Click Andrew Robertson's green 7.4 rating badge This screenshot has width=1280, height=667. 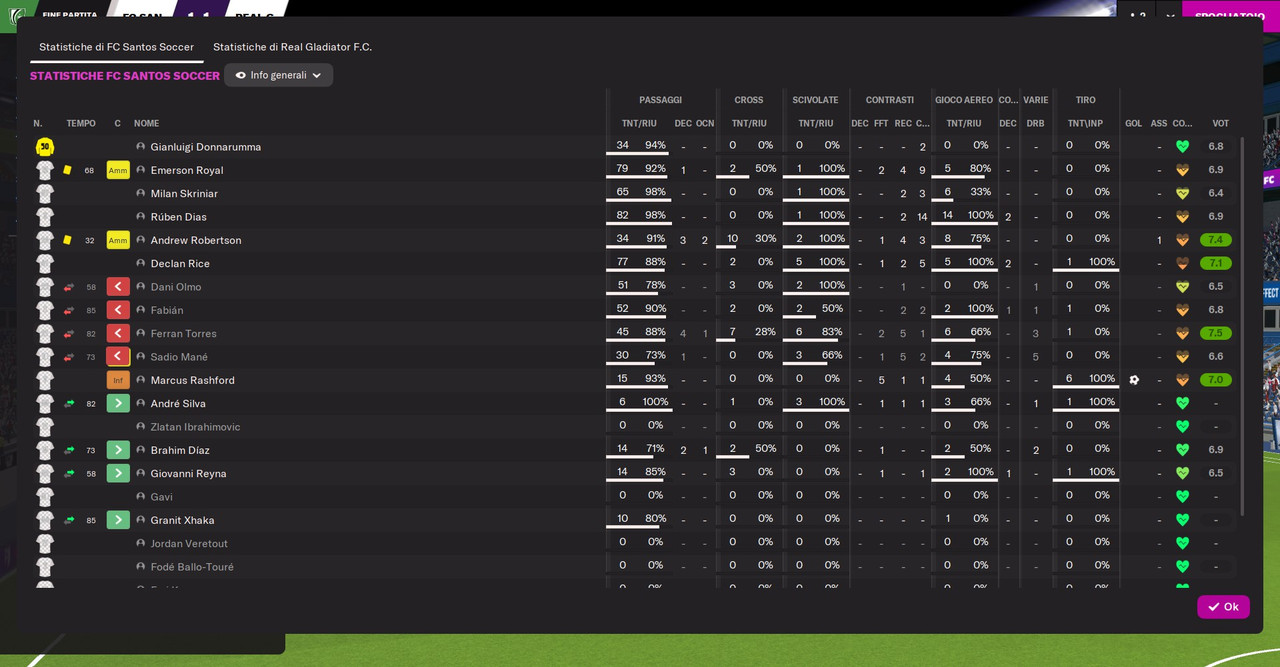(1216, 240)
